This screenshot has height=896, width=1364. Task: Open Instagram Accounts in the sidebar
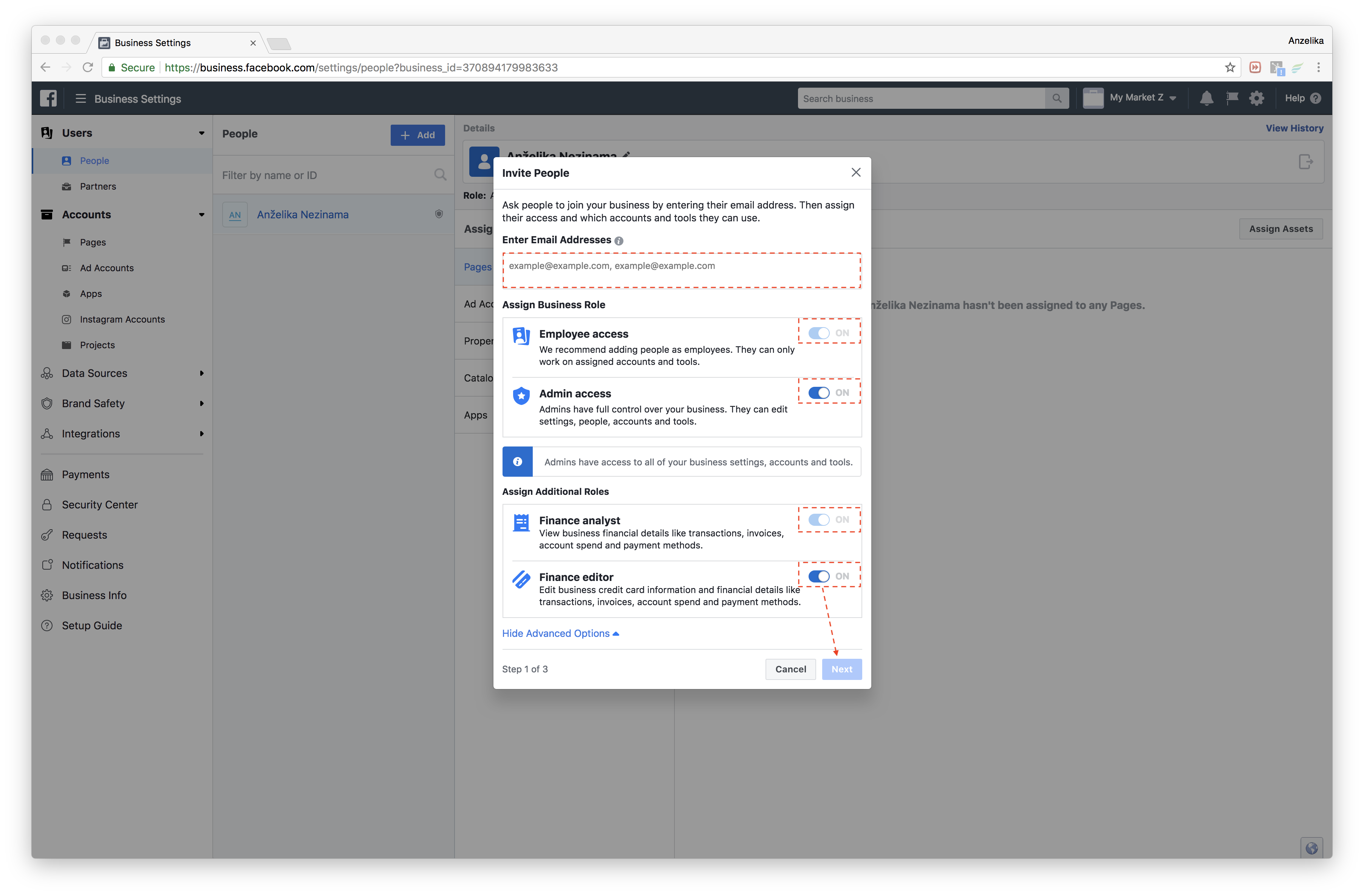122,319
